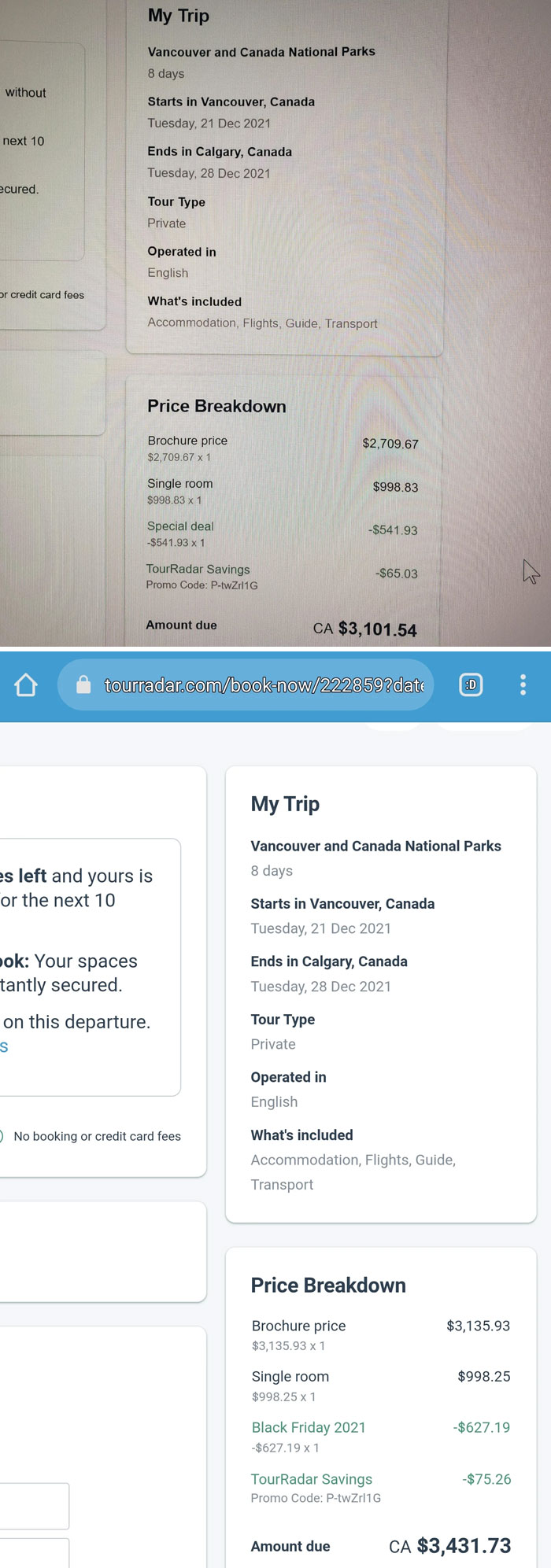Click the Special deal line item
Image resolution: width=551 pixels, height=1568 pixels.
180,526
